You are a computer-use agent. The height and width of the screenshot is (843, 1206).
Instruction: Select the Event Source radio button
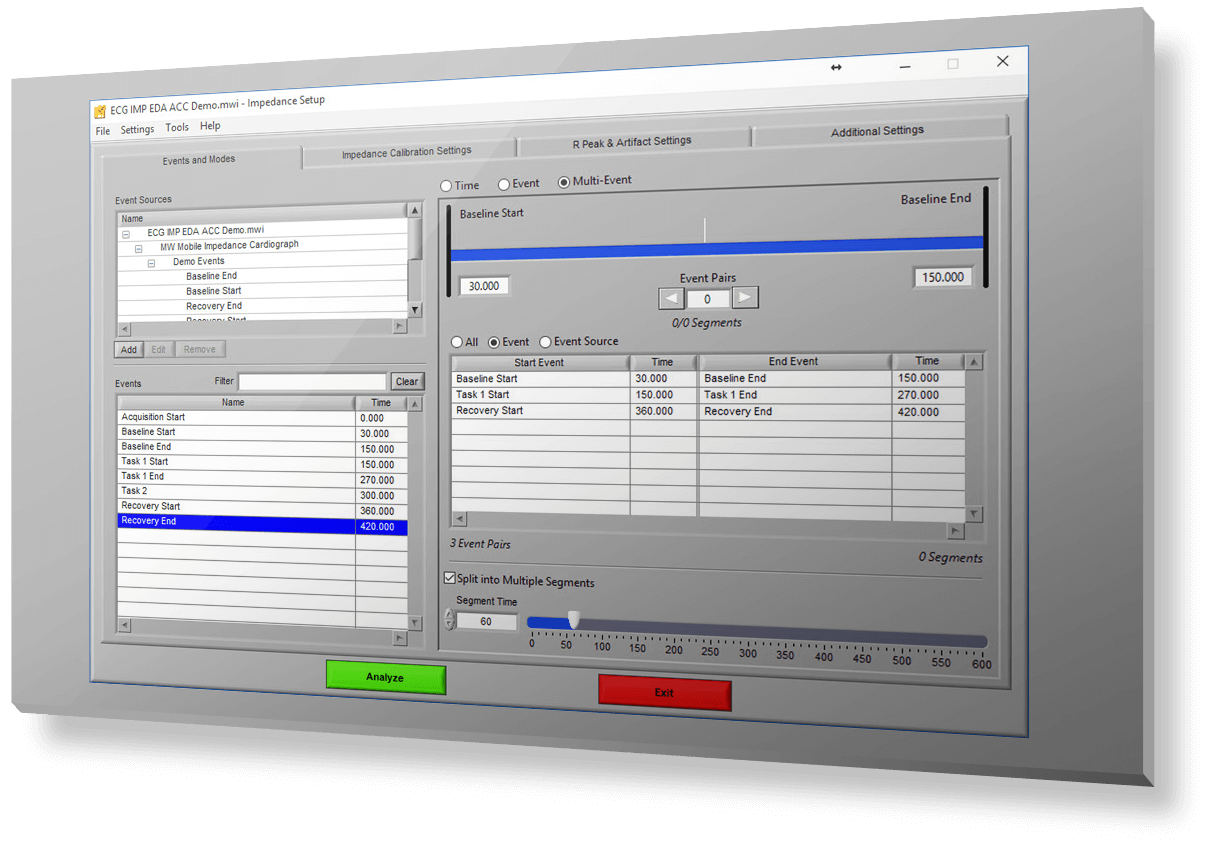(x=546, y=342)
